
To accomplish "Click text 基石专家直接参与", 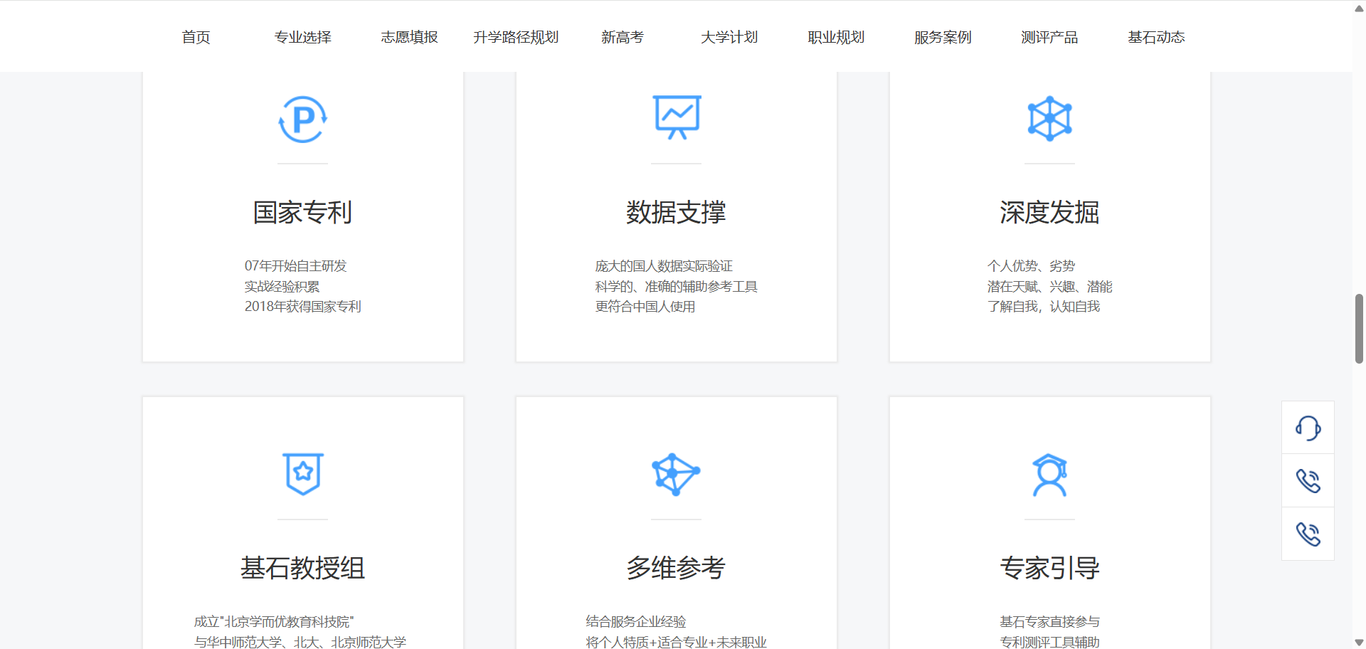I will (x=1049, y=622).
